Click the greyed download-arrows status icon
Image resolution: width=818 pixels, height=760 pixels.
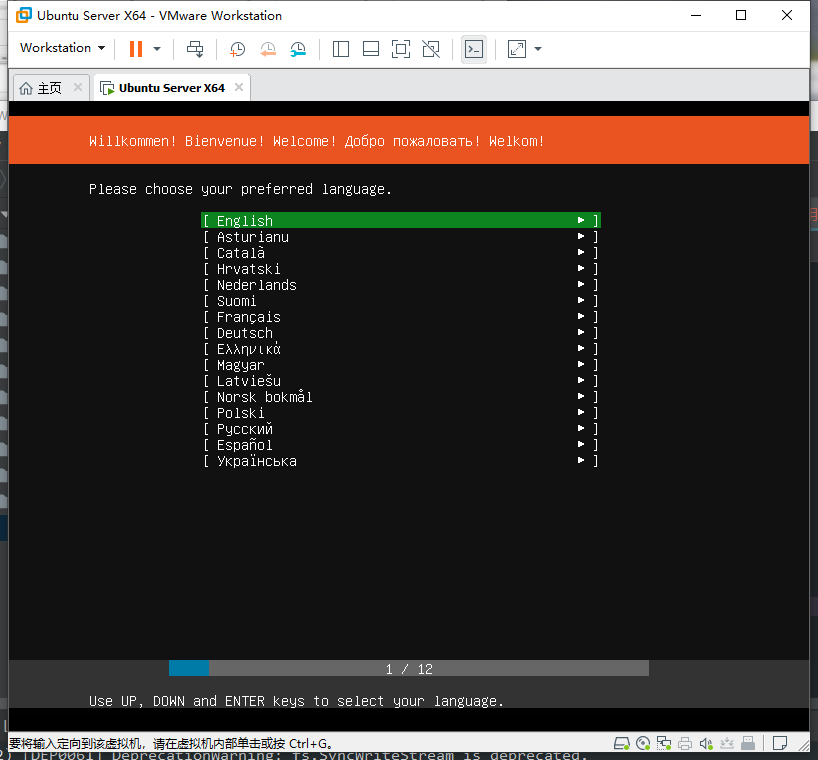pos(727,743)
